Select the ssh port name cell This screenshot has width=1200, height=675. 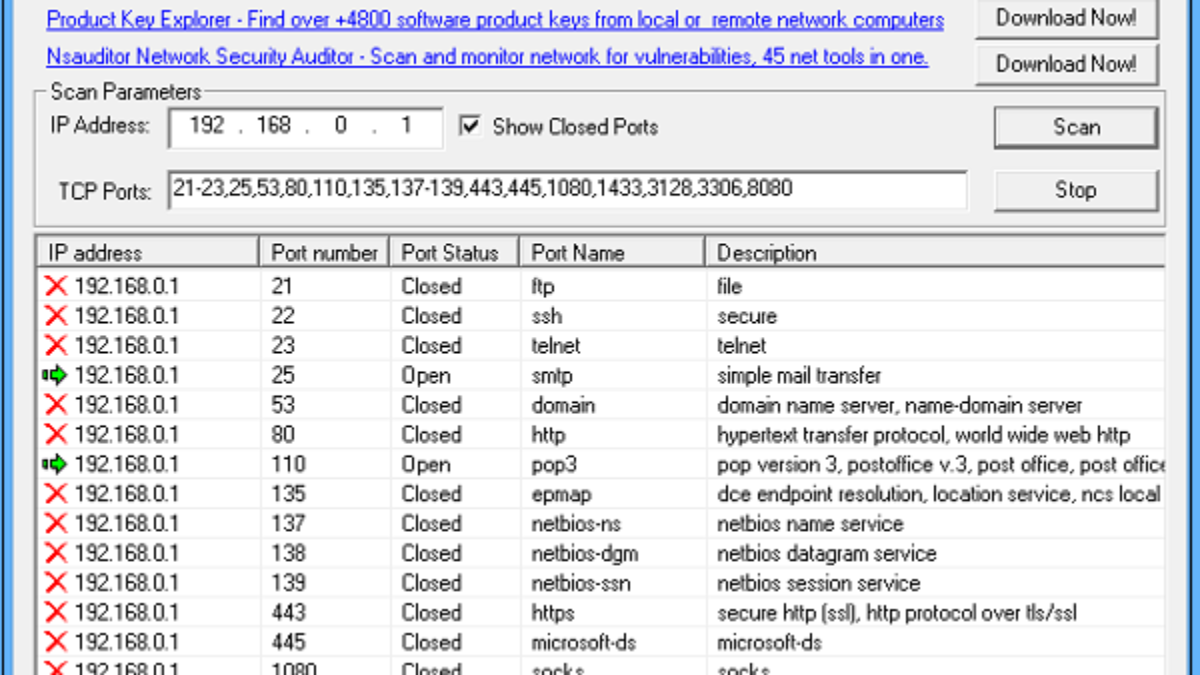coord(546,317)
